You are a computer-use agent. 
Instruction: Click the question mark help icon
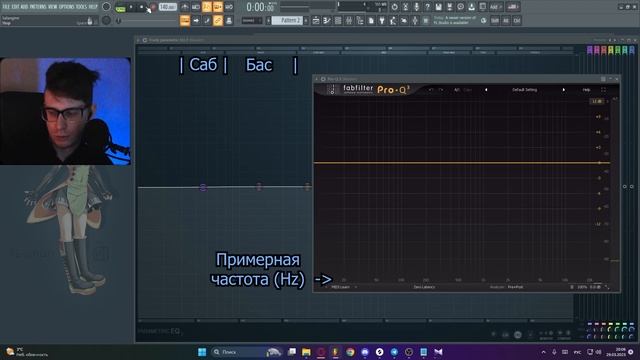coord(427,7)
